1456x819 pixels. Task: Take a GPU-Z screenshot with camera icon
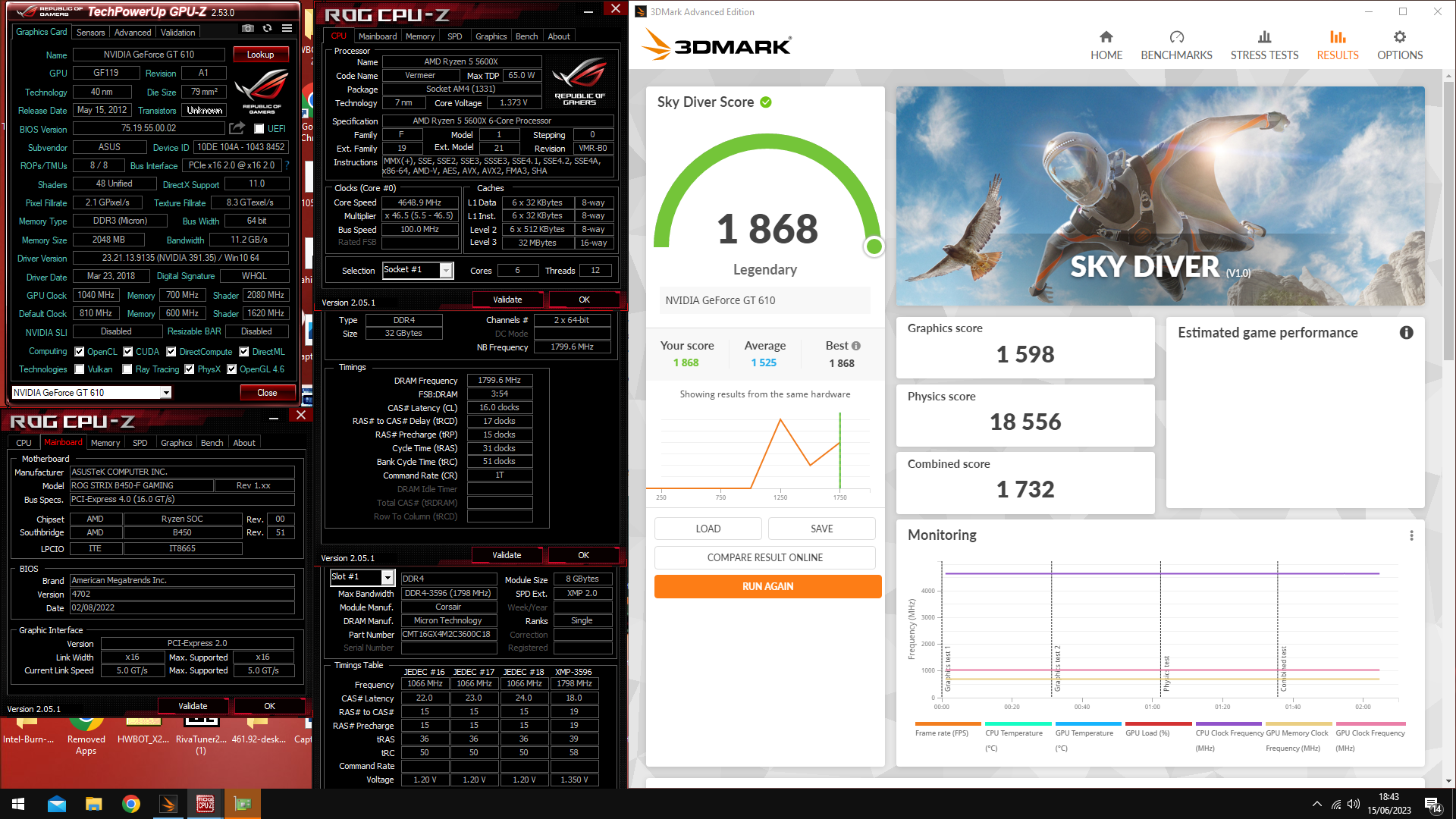pyautogui.click(x=248, y=28)
